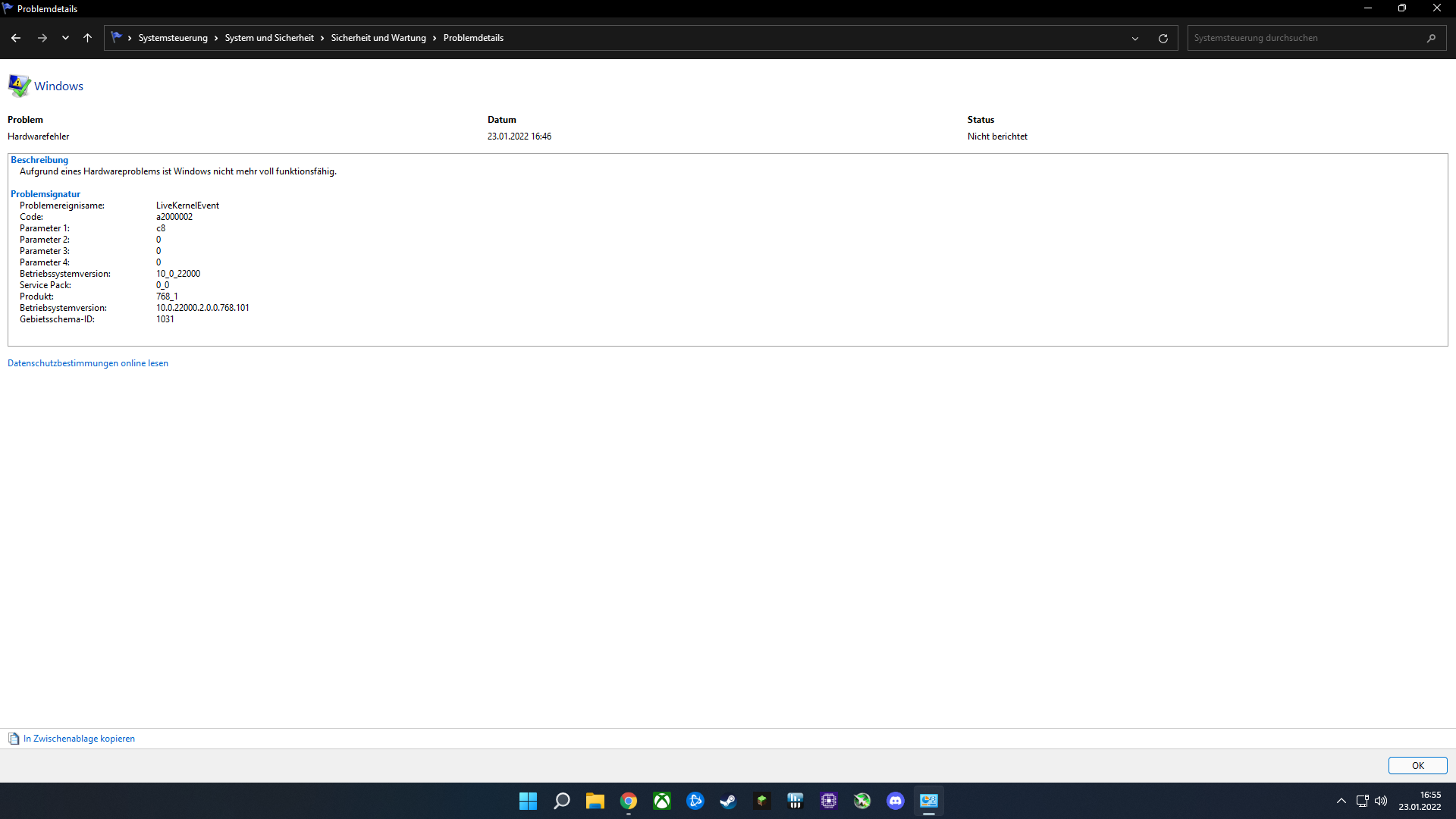
Task: Open Systemsteuerung in the breadcrumb
Action: click(173, 38)
